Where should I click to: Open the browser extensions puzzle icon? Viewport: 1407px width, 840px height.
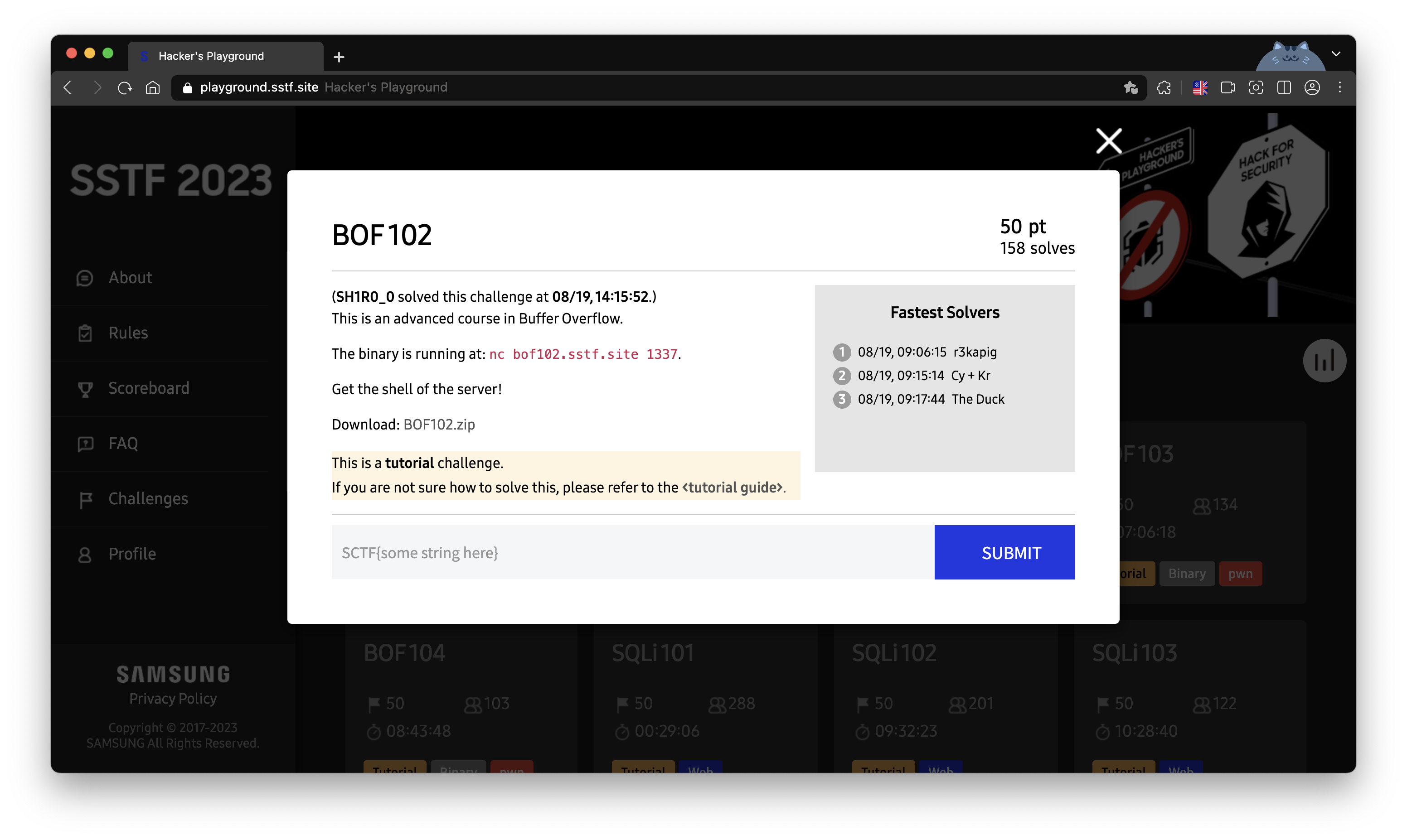[x=1164, y=87]
